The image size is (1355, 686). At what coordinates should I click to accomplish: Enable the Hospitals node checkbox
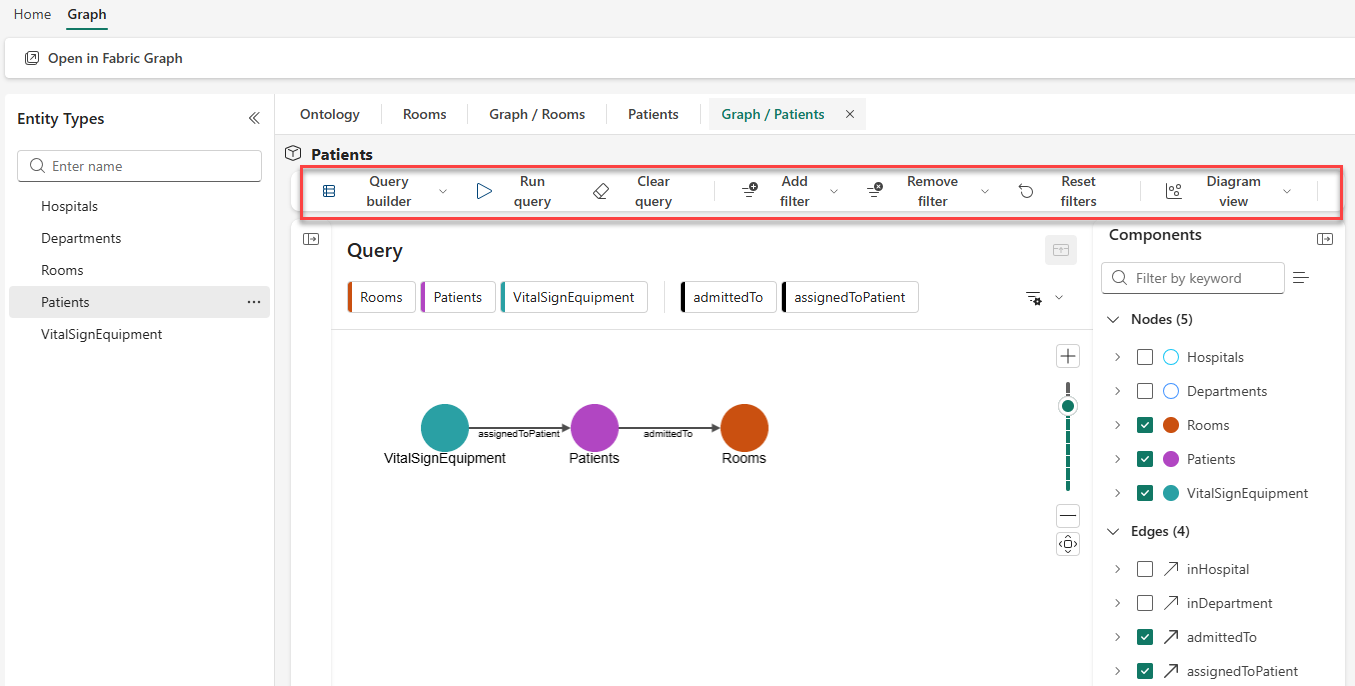pos(1145,357)
